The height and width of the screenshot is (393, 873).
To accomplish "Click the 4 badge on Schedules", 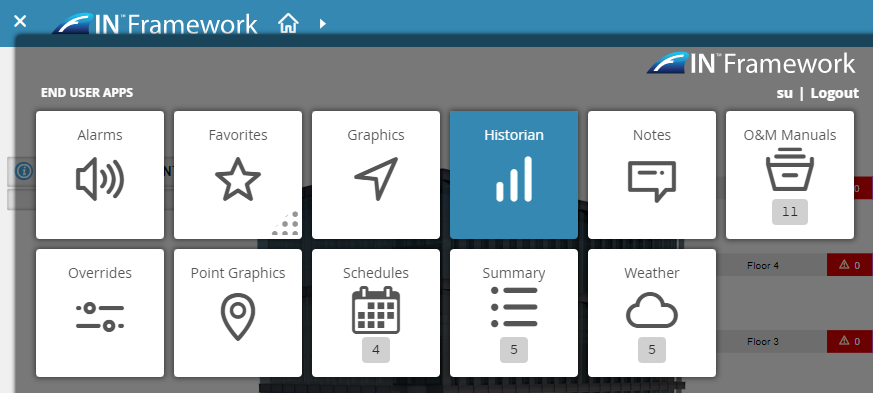I will point(376,350).
